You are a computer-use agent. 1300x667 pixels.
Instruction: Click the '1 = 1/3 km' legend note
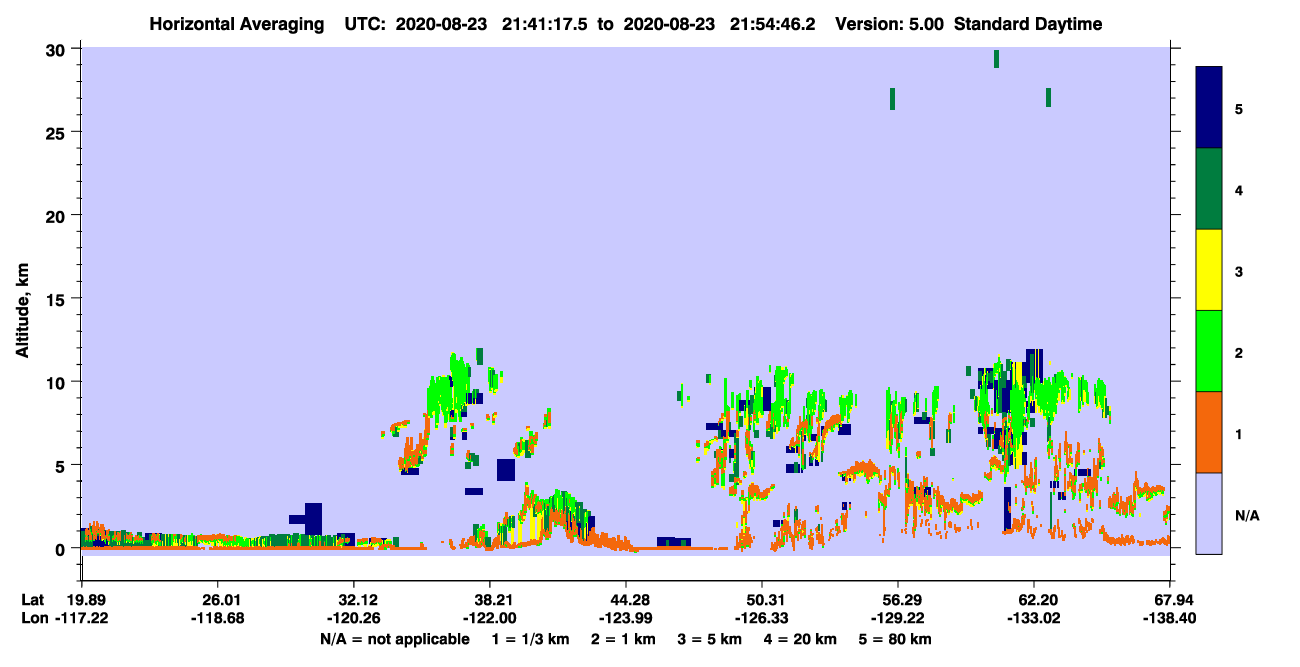(531, 639)
